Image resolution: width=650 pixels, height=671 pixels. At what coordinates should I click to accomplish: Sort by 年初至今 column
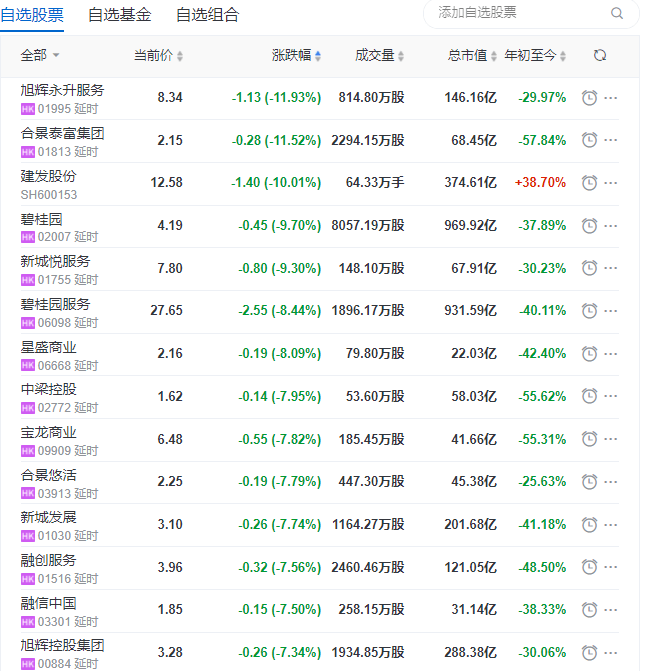point(535,56)
